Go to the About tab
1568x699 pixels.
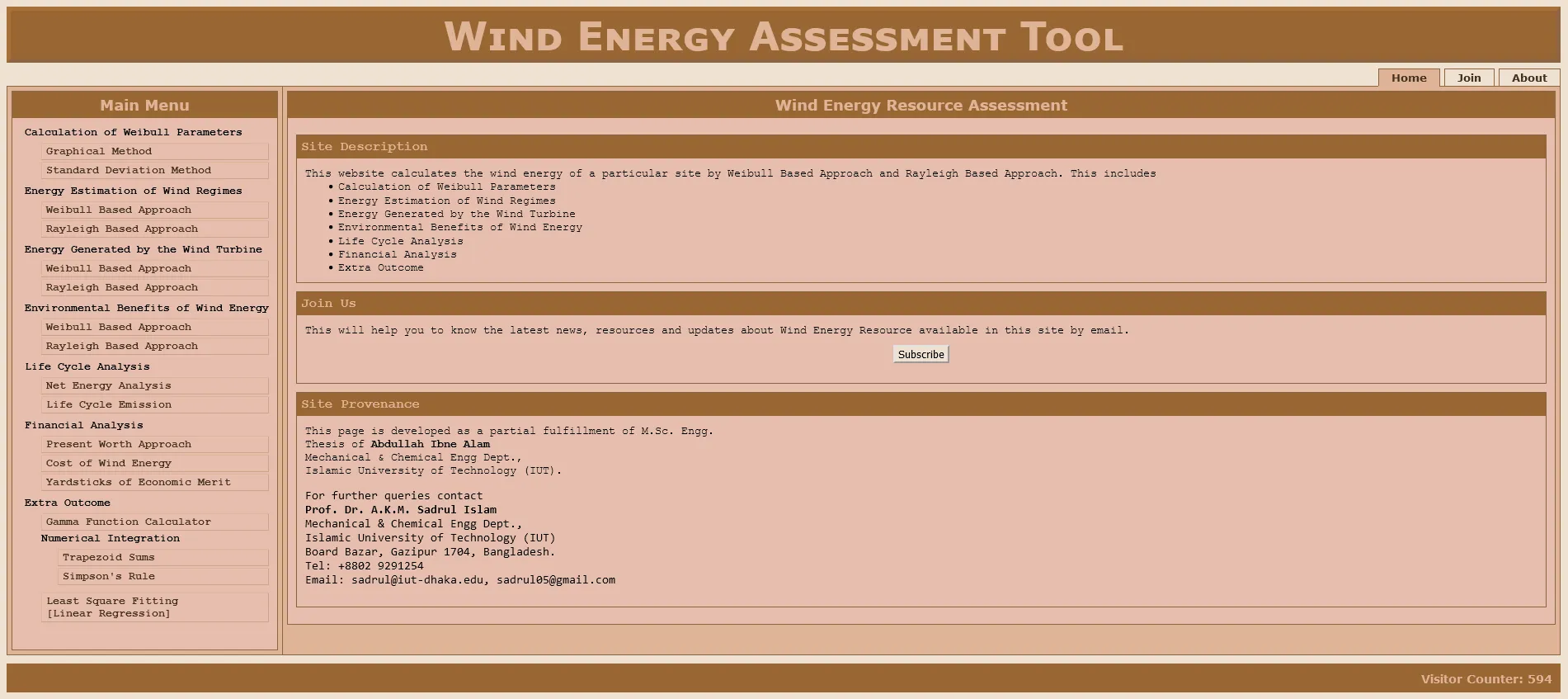[x=1528, y=78]
